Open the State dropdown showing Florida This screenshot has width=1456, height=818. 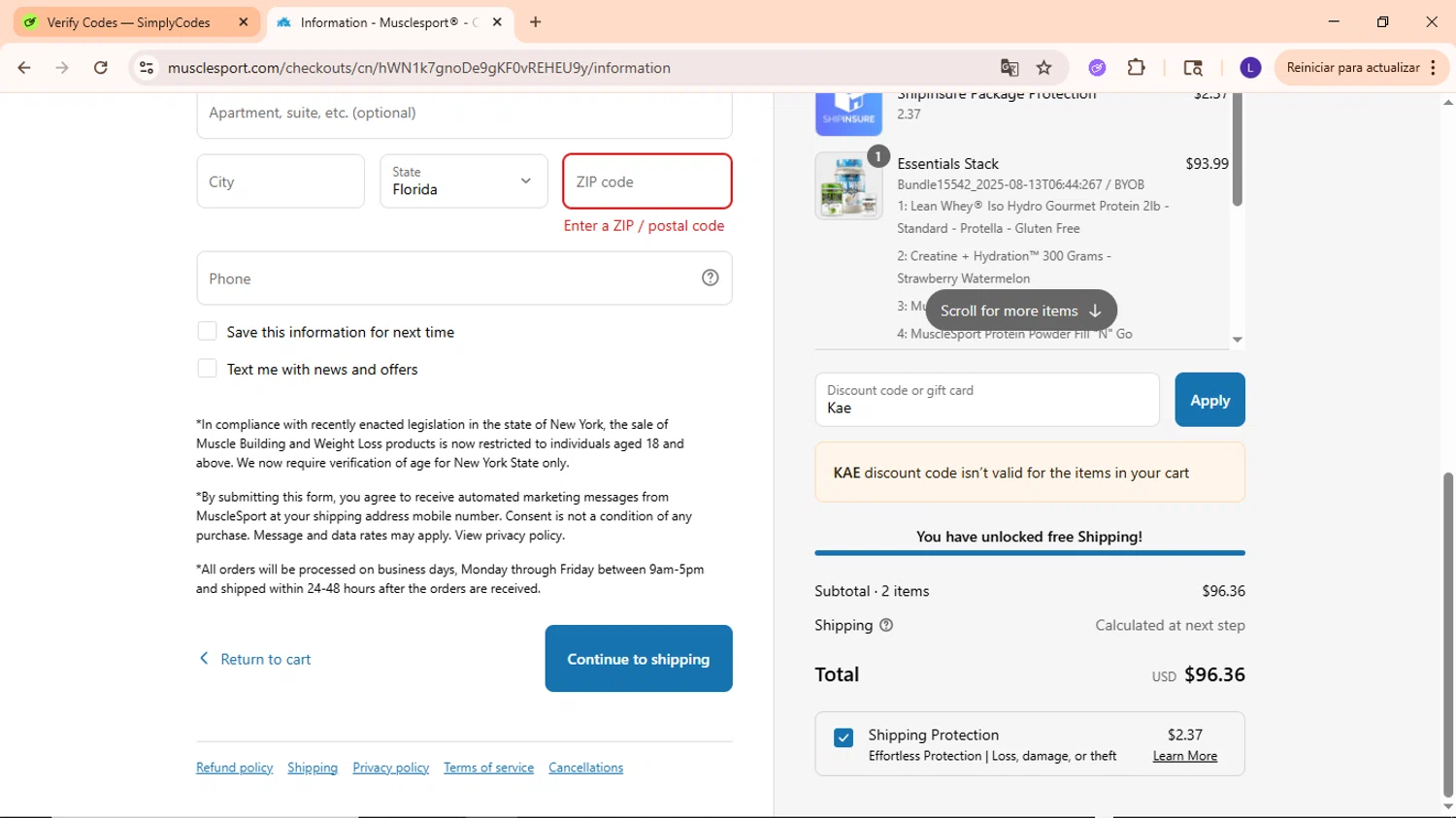point(464,181)
